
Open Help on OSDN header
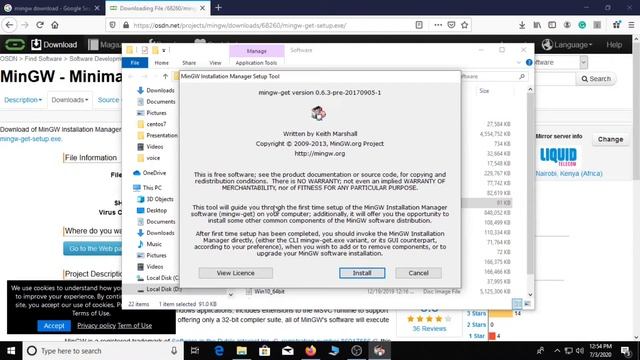tap(614, 44)
